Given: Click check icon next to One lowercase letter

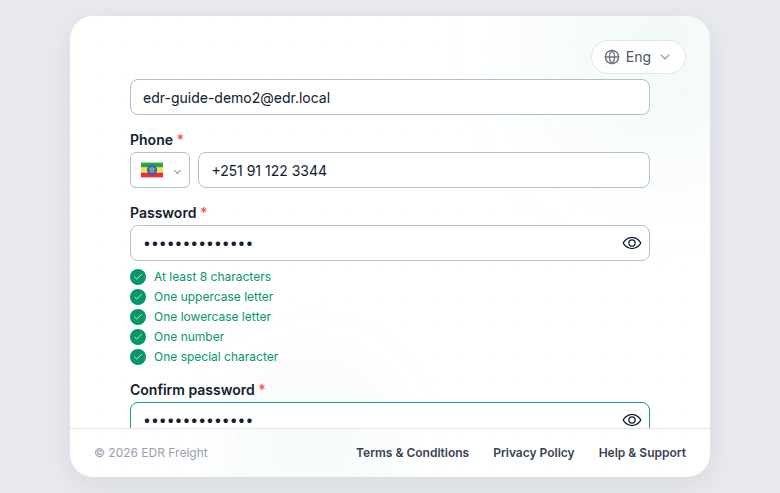Looking at the screenshot, I should click(138, 317).
